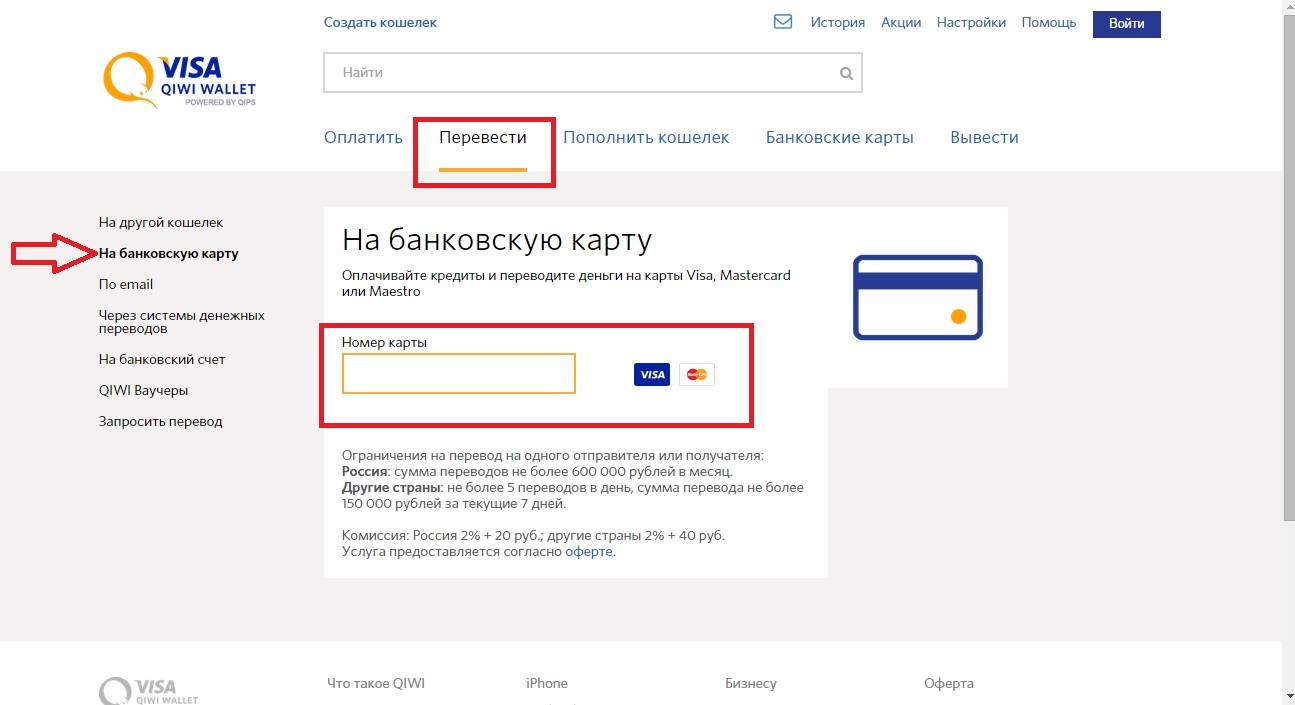
Task: Click the MasterCard icon
Action: pos(697,374)
